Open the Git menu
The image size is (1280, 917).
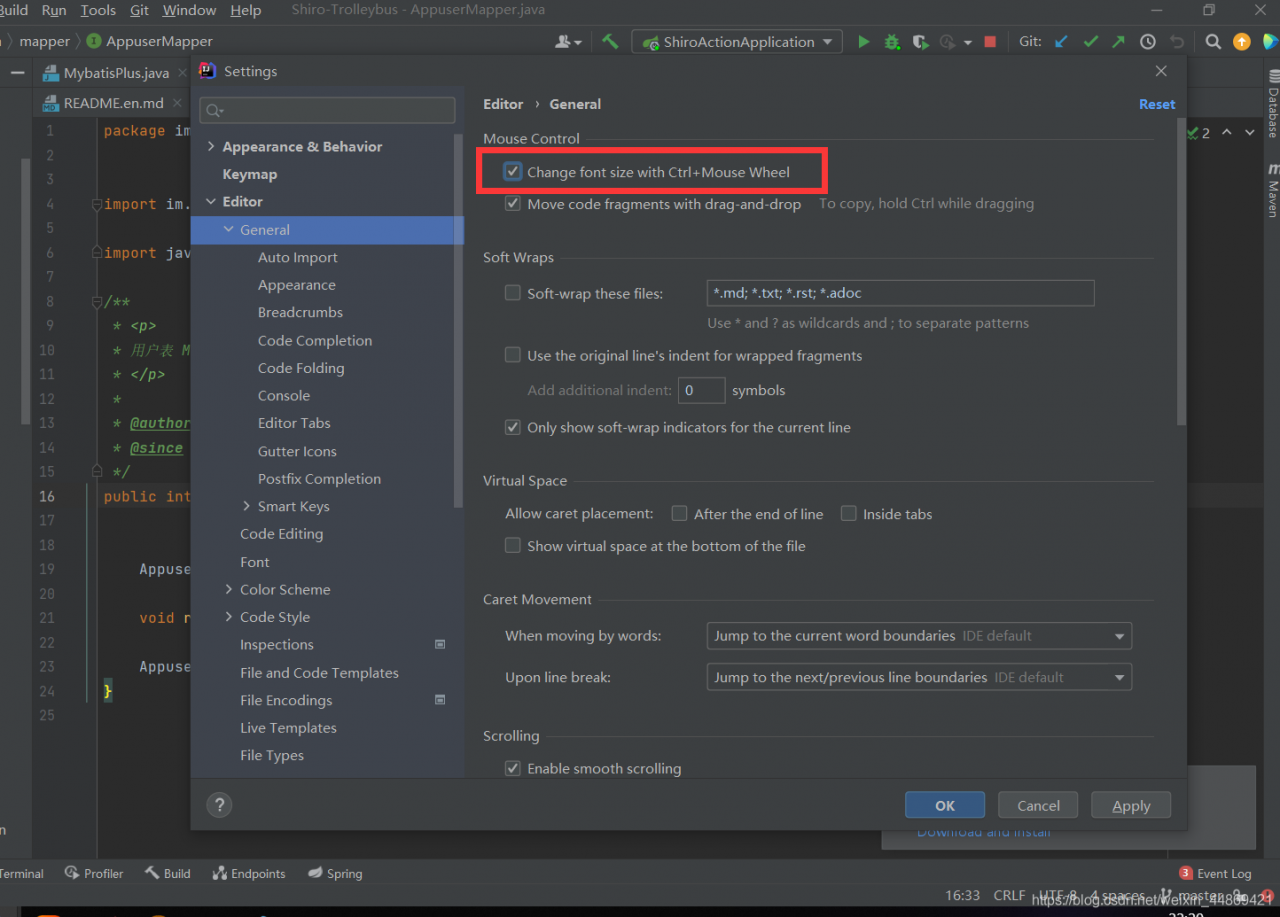pos(139,10)
